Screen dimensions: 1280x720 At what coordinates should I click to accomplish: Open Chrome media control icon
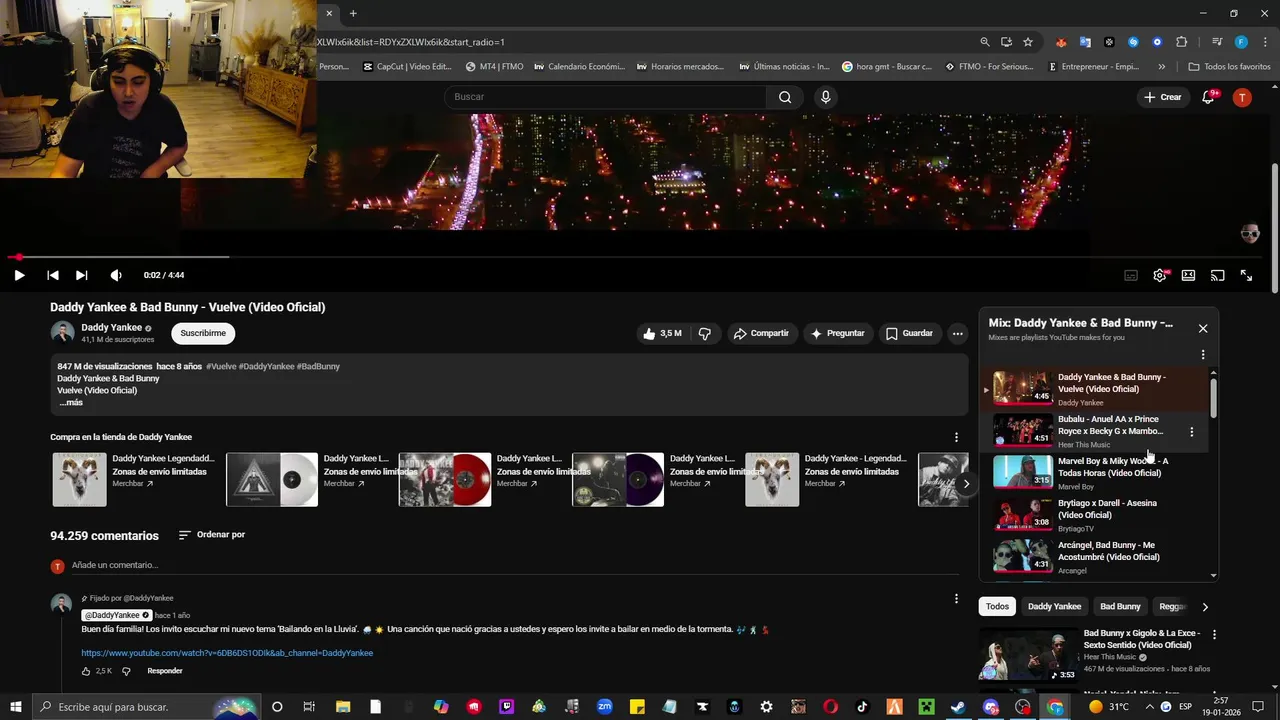click(1217, 42)
